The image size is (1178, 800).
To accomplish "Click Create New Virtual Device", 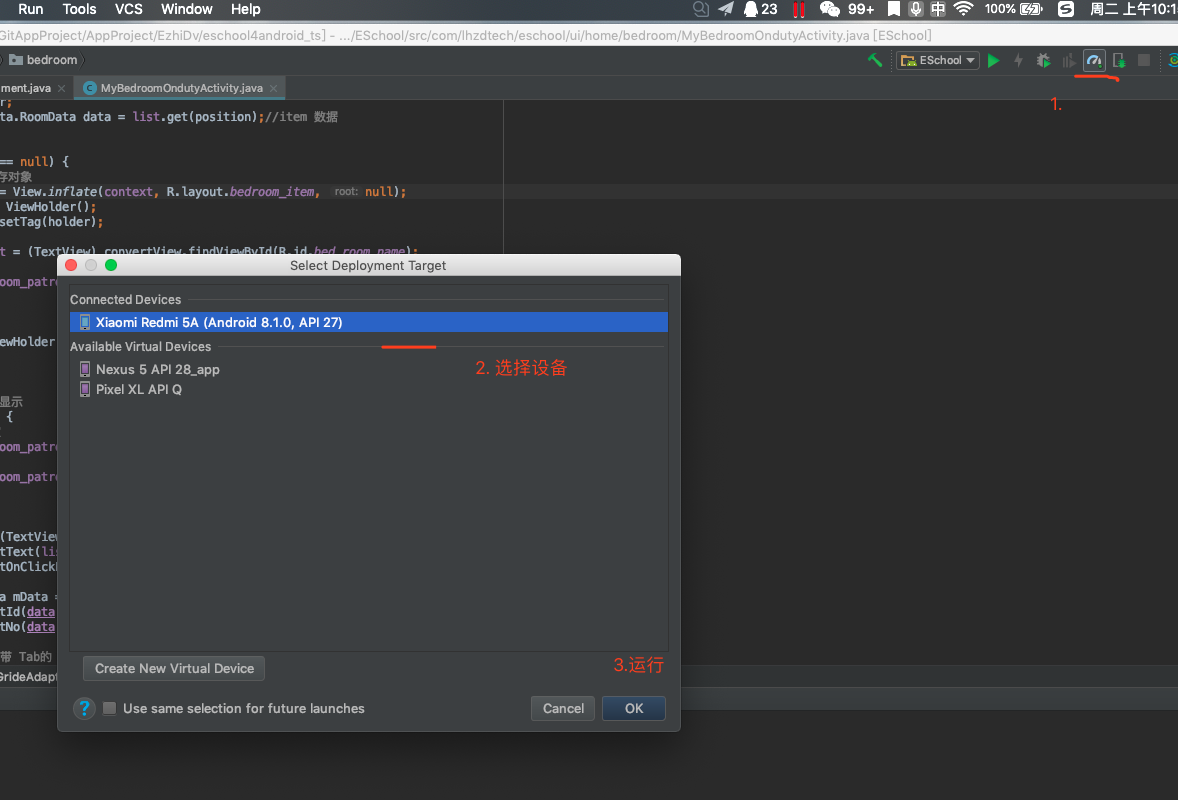I will point(173,668).
